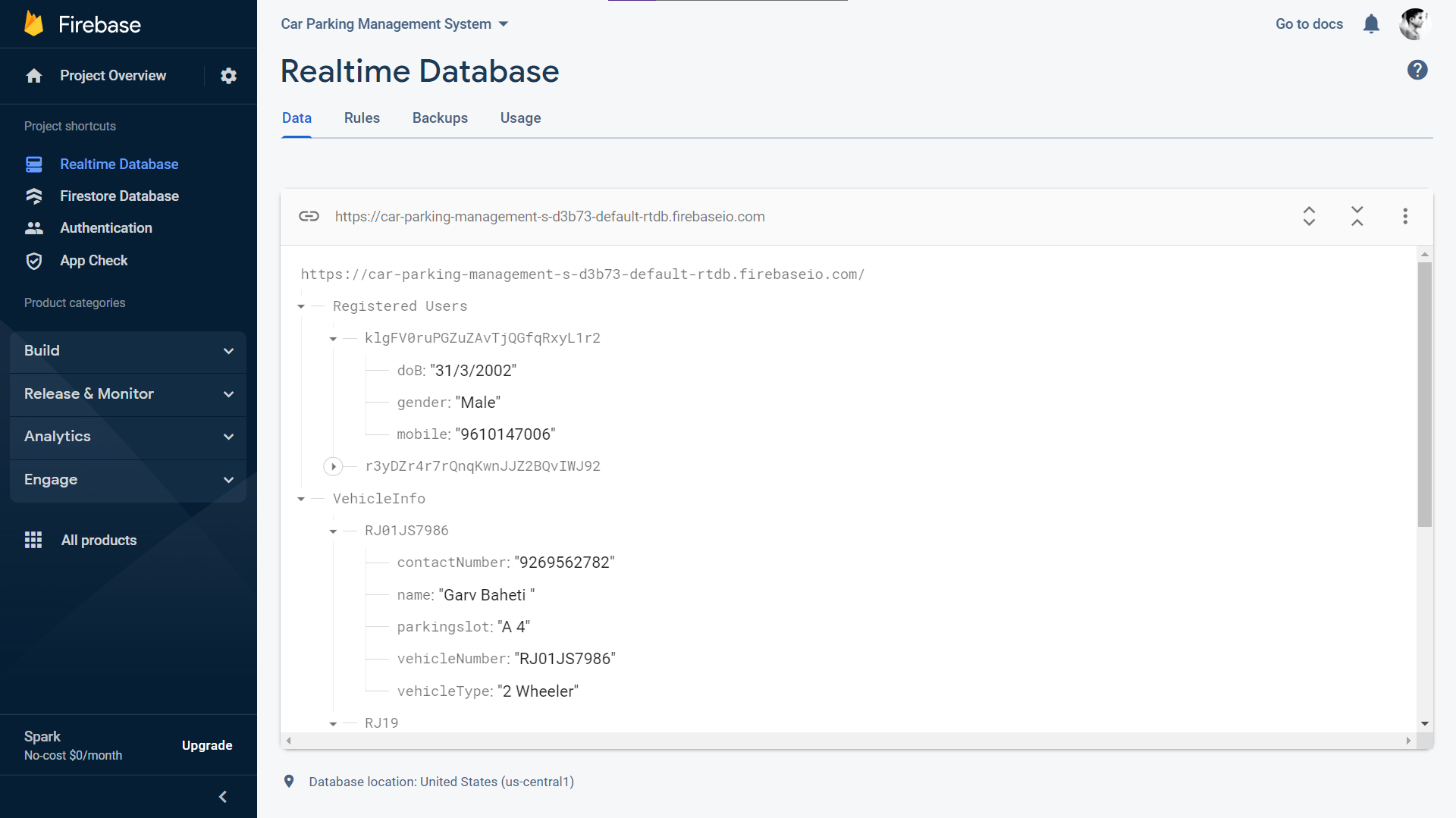Click the Firebase logo icon
Image resolution: width=1456 pixels, height=818 pixels.
33,24
